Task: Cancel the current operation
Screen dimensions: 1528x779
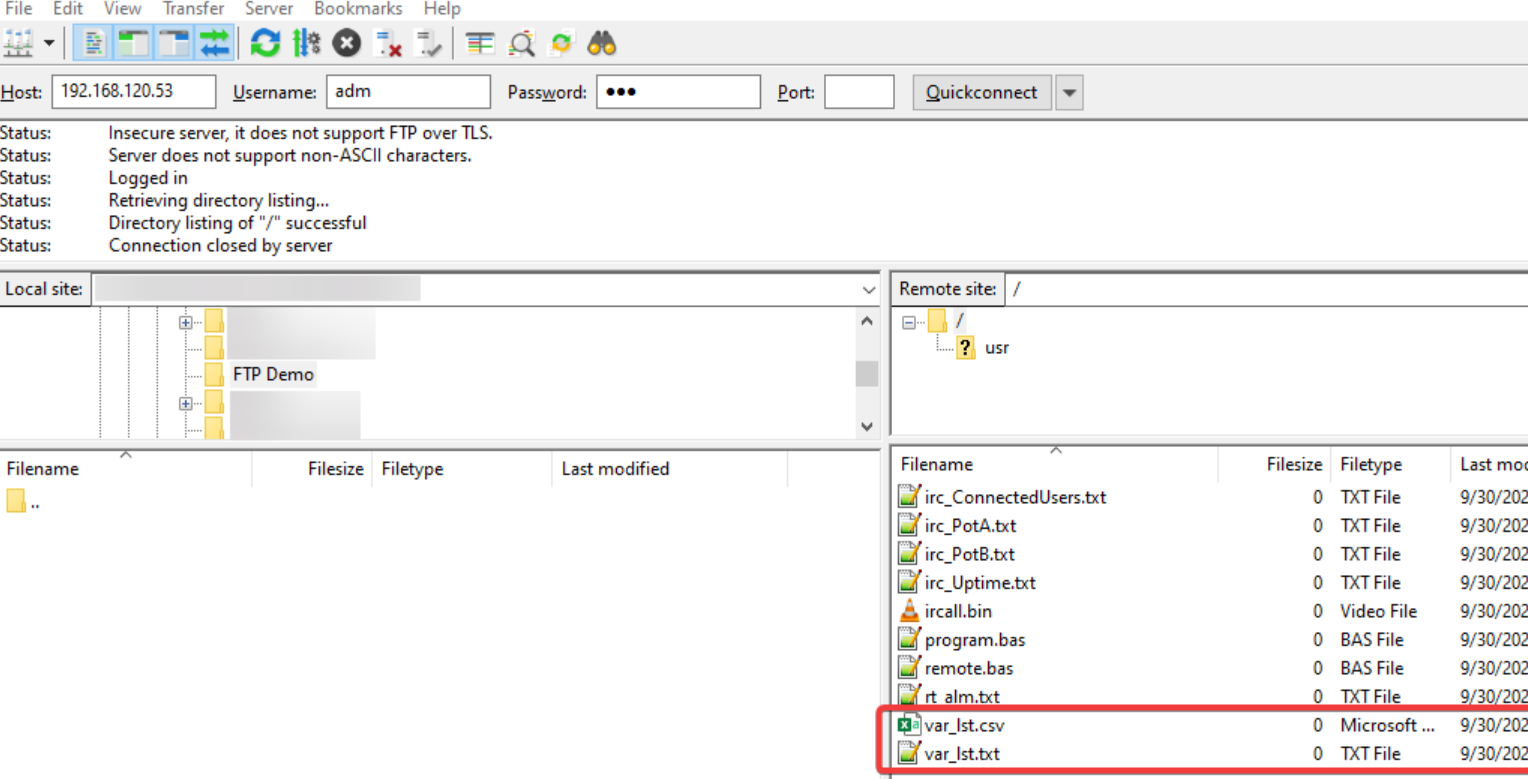Action: pyautogui.click(x=348, y=43)
